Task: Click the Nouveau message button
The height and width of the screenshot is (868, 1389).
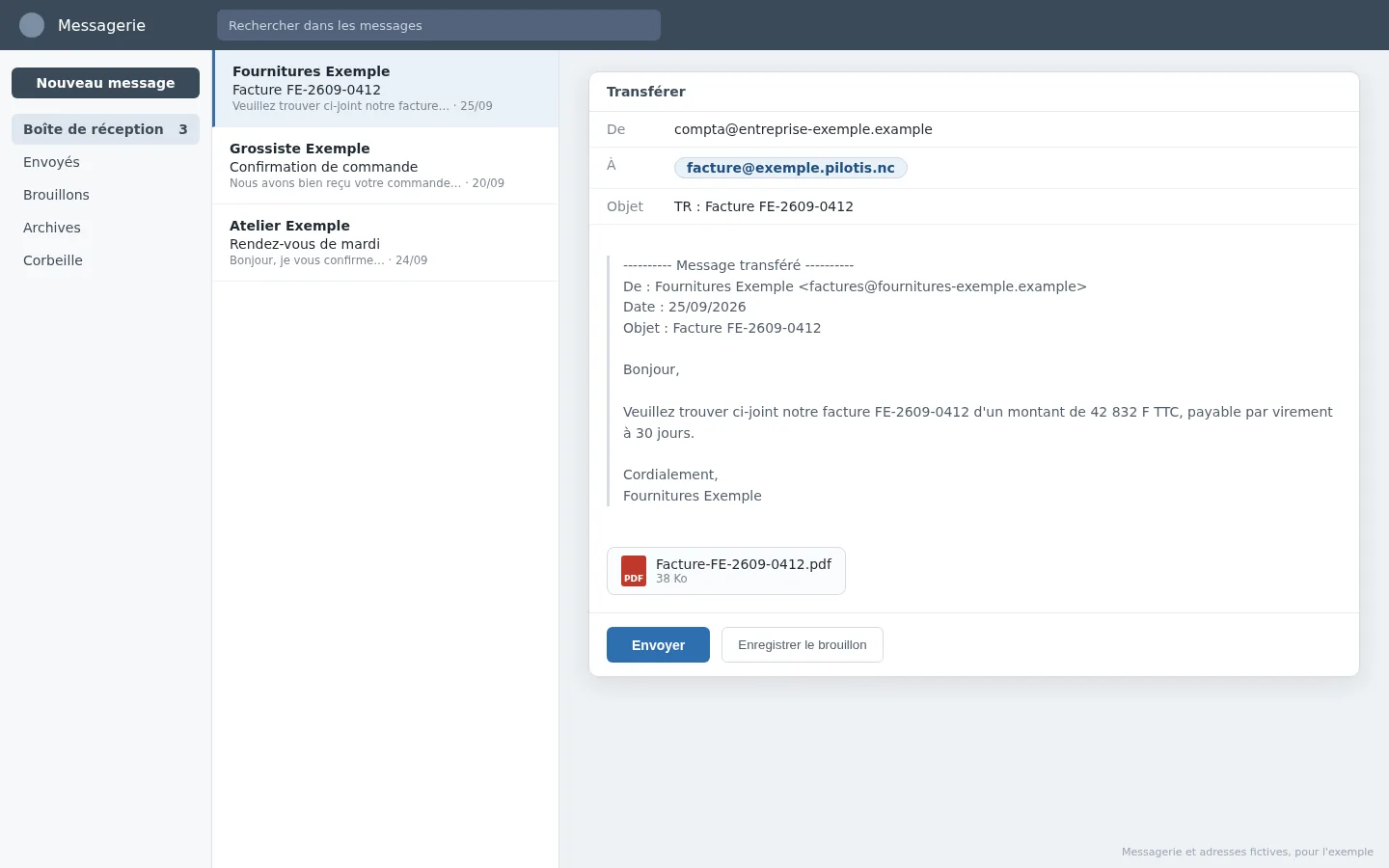Action: (106, 83)
